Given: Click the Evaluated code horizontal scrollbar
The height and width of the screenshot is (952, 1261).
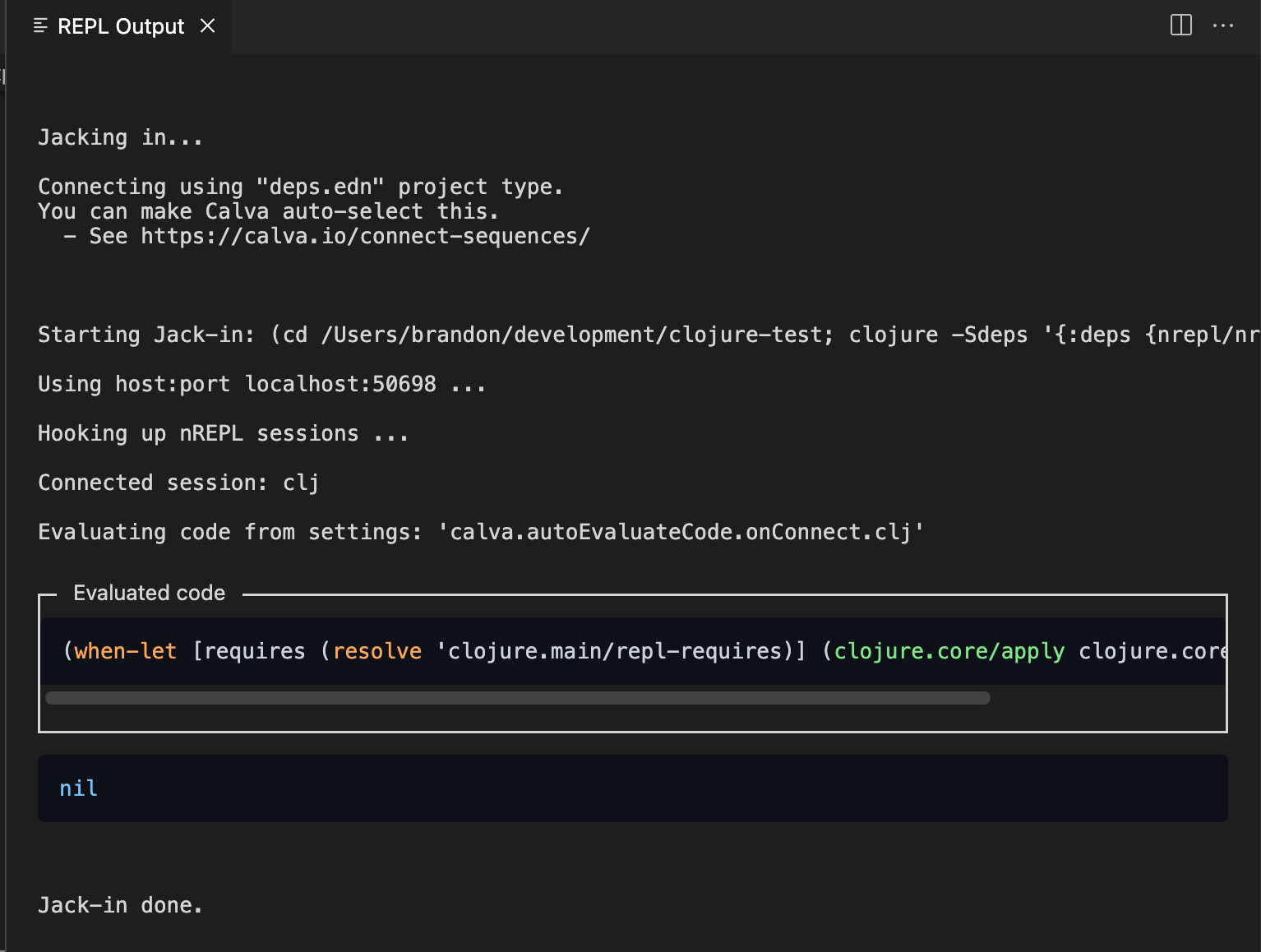Looking at the screenshot, I should click(518, 698).
